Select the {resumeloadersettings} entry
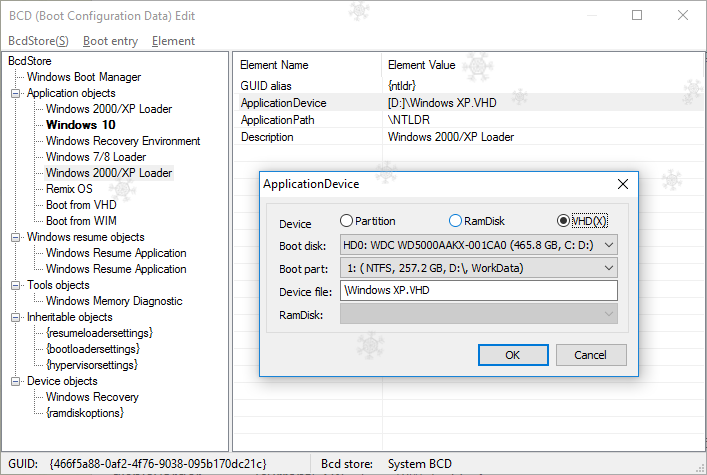 tap(100, 333)
